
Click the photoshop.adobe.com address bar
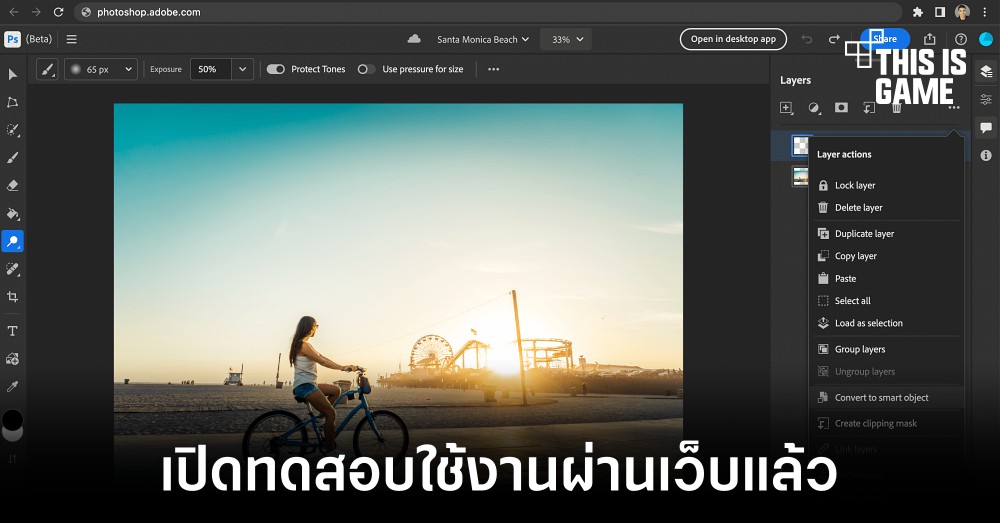pos(488,12)
